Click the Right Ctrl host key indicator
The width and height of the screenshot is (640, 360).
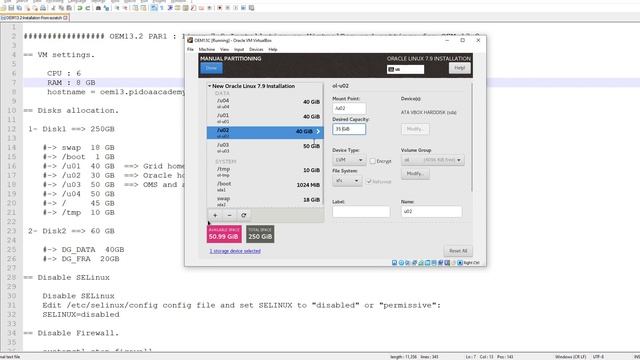point(471,263)
